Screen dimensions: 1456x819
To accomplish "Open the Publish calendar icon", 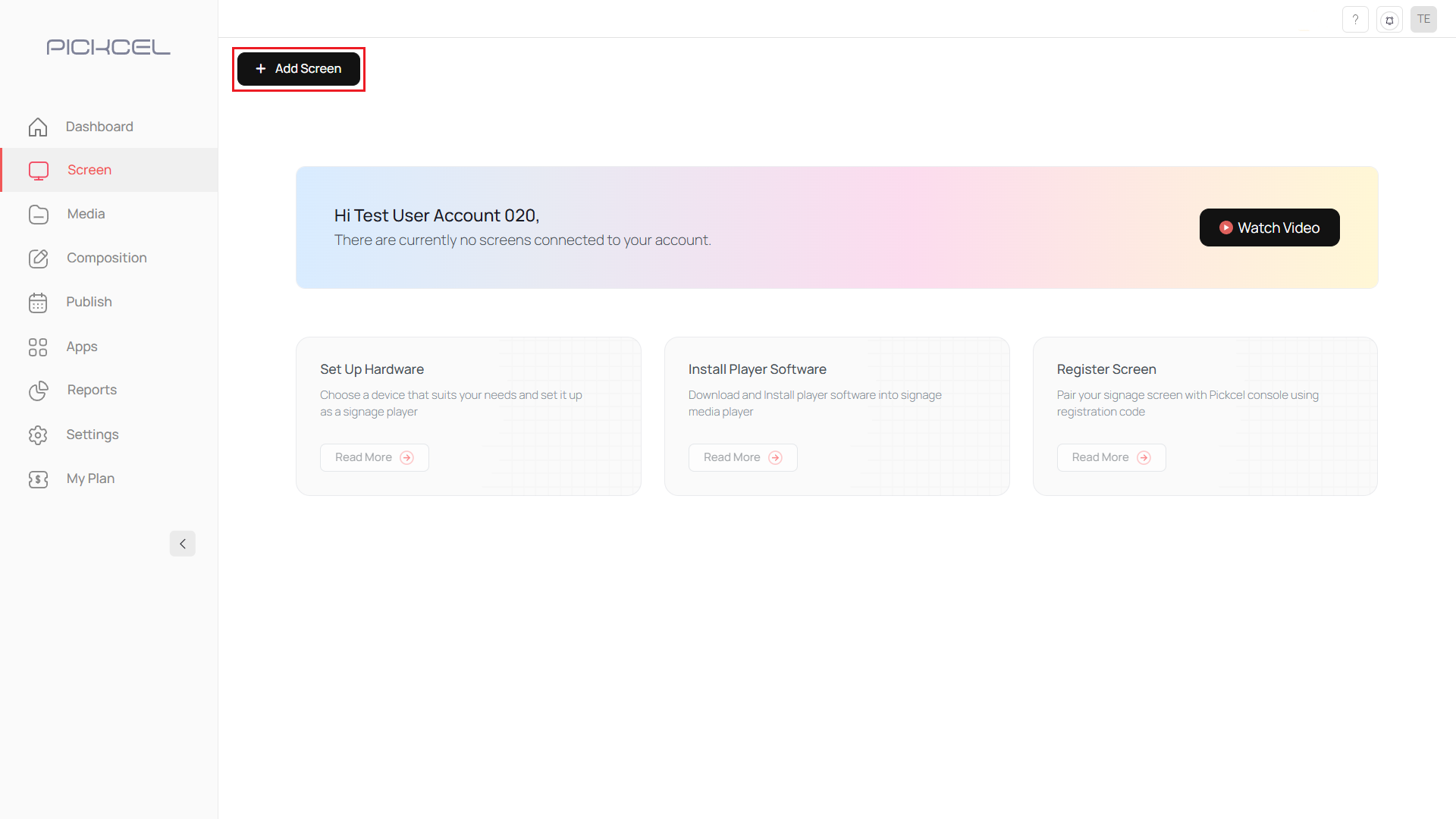I will (38, 302).
